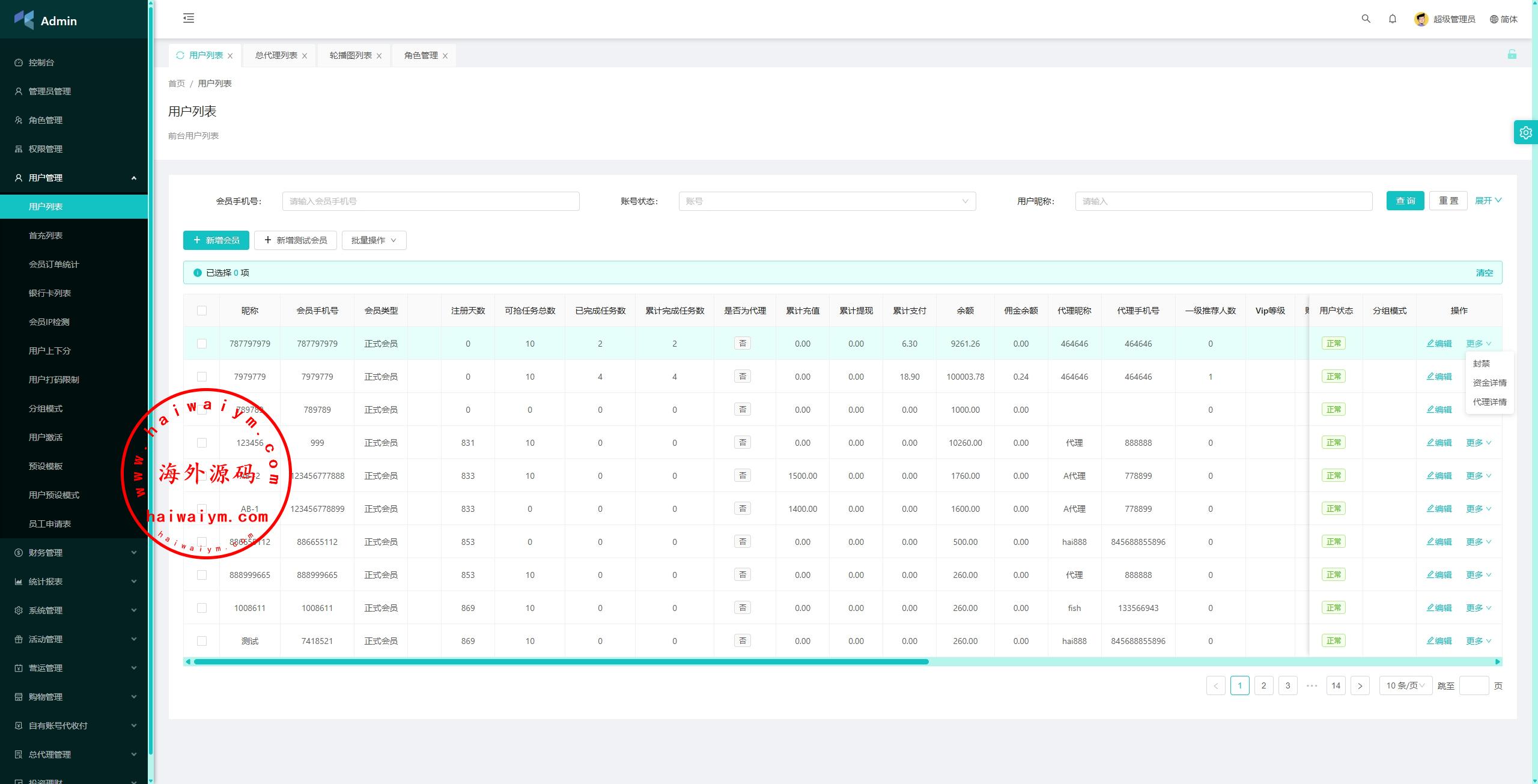The height and width of the screenshot is (784, 1538).
Task: Click the sidebar collapse menu icon
Action: click(189, 18)
